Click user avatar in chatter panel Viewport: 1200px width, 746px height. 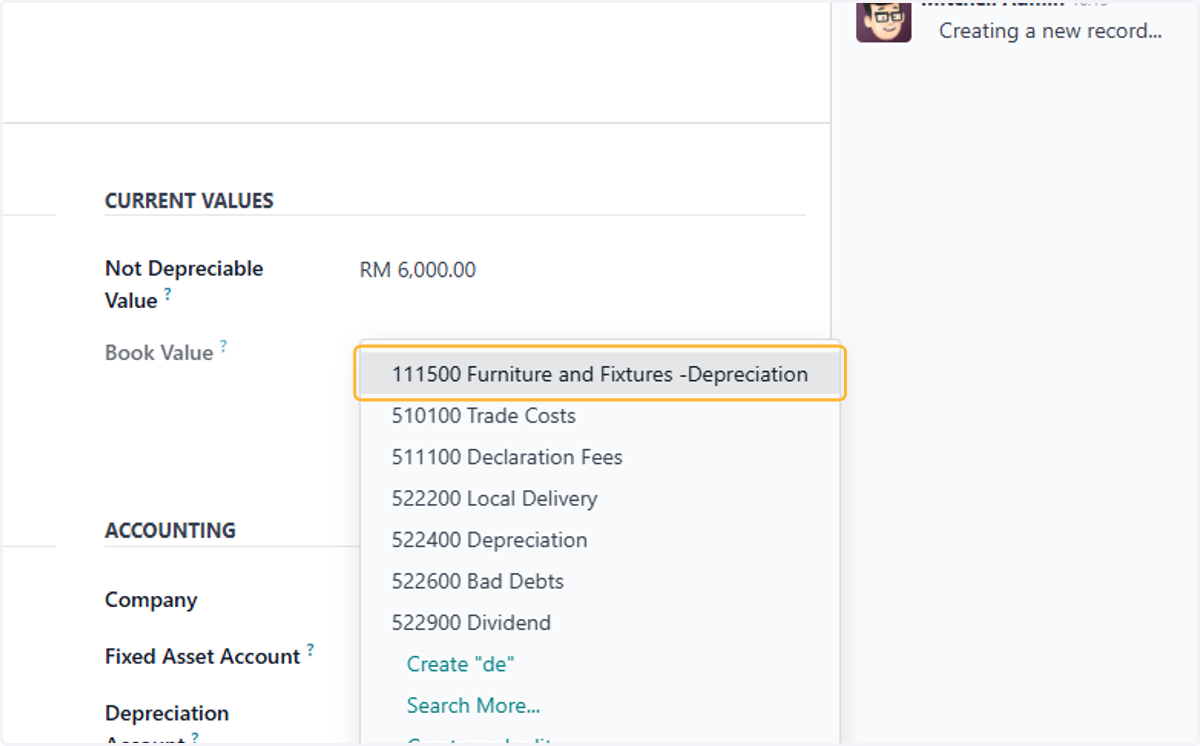coord(884,21)
